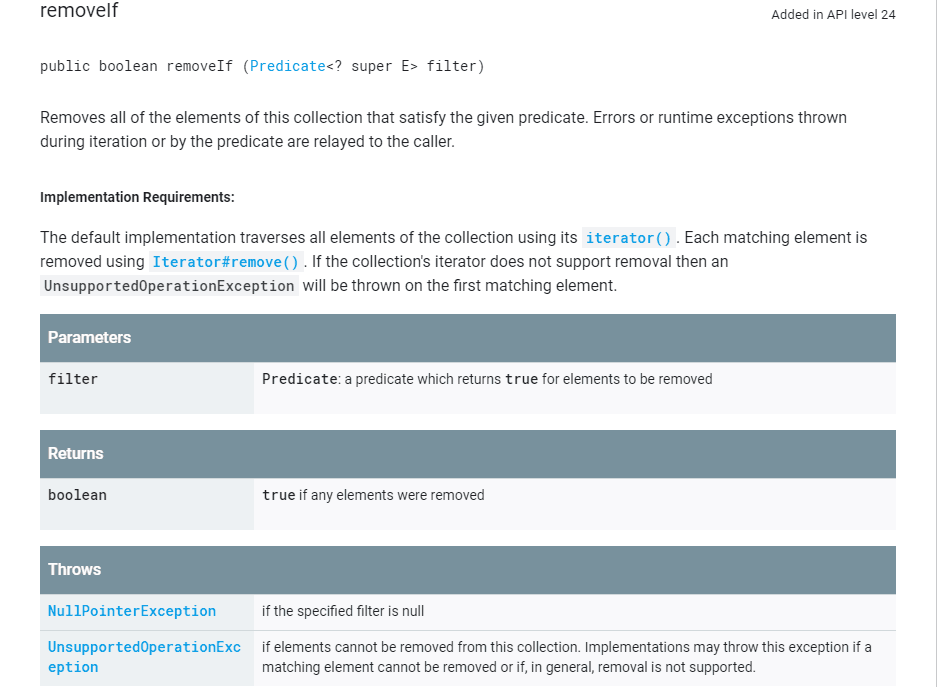Click the removeIf method heading
Image resolution: width=937 pixels, height=687 pixels.
pos(79,10)
